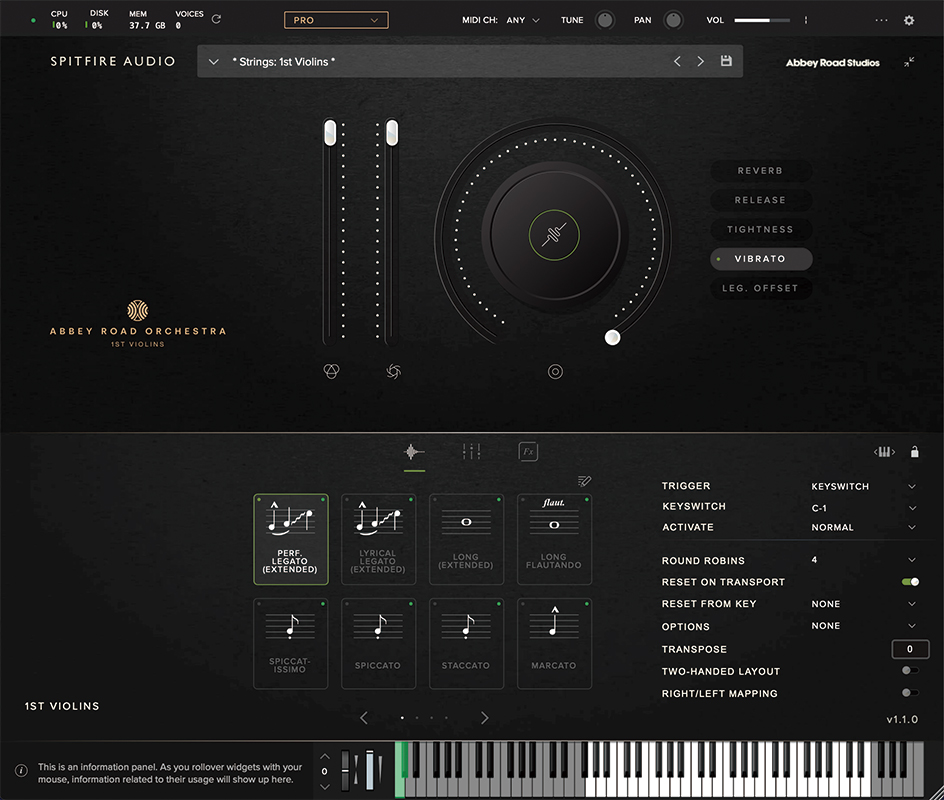Viewport: 944px width, 800px height.
Task: Toggle load dot on Spiccato tile
Action: tap(411, 603)
